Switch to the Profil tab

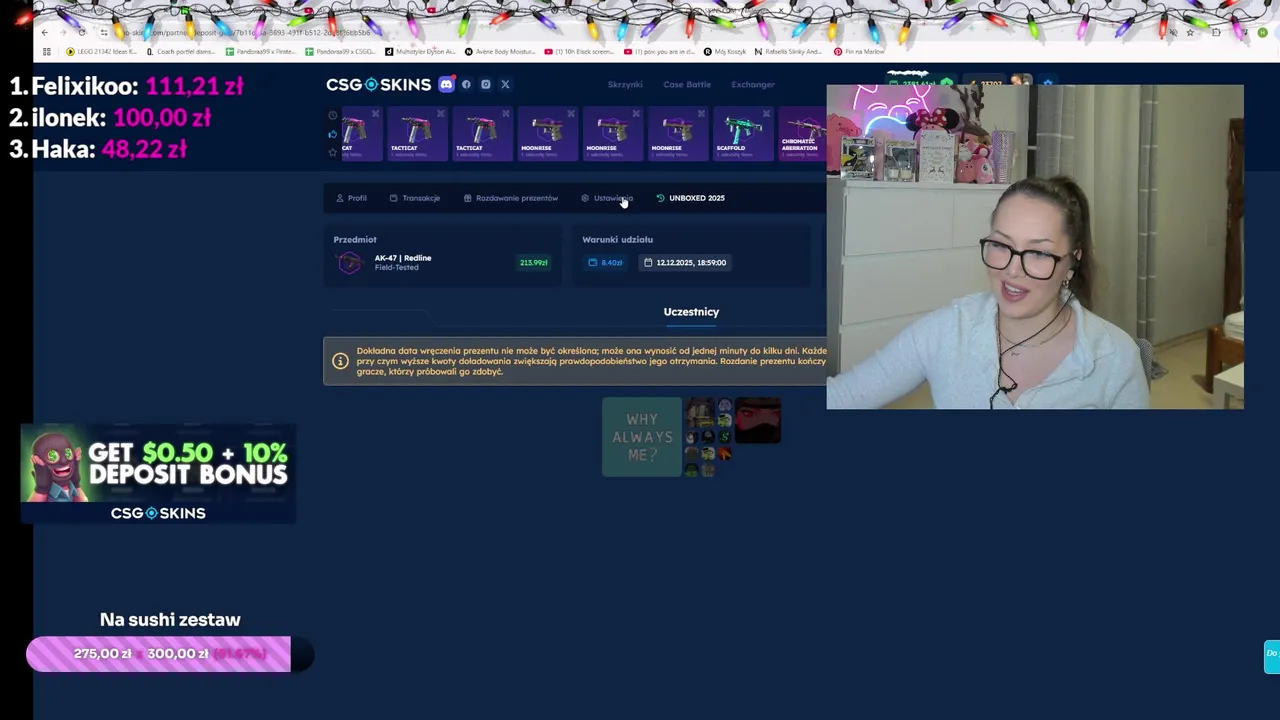pyautogui.click(x=351, y=198)
